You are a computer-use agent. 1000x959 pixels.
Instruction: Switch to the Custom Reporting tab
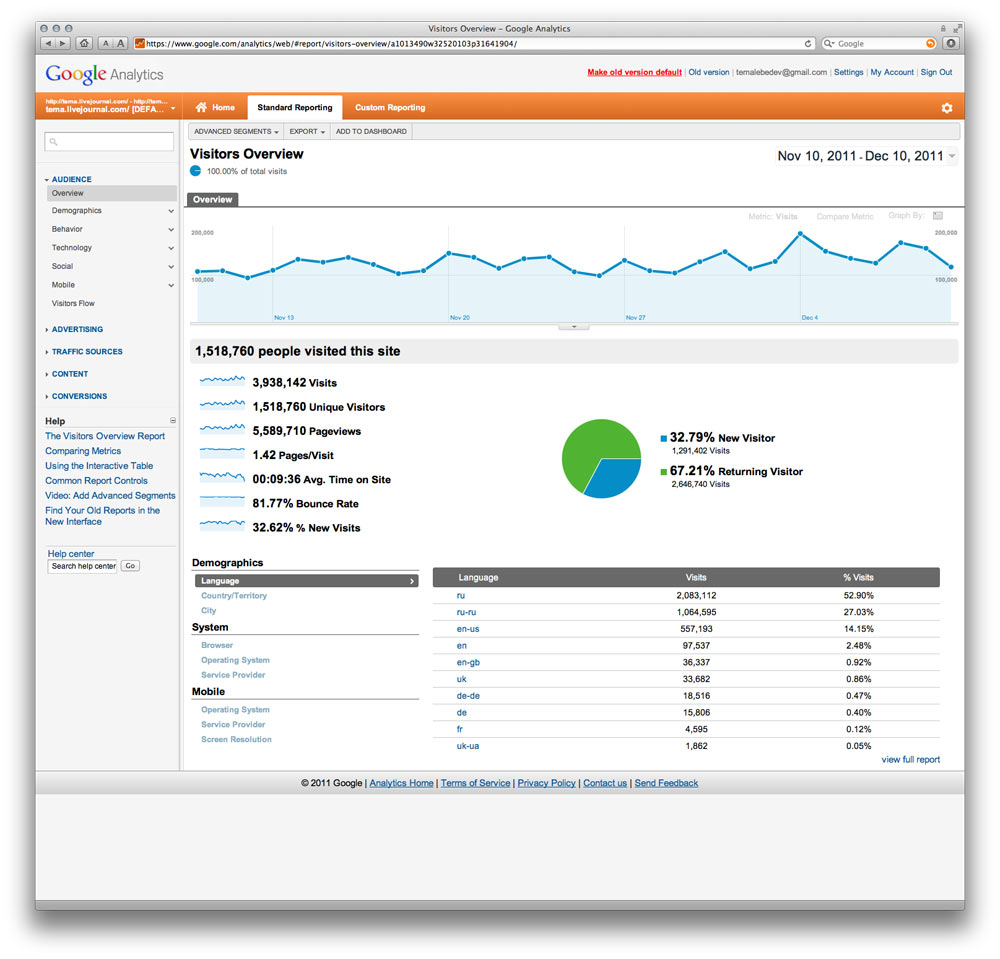[390, 107]
